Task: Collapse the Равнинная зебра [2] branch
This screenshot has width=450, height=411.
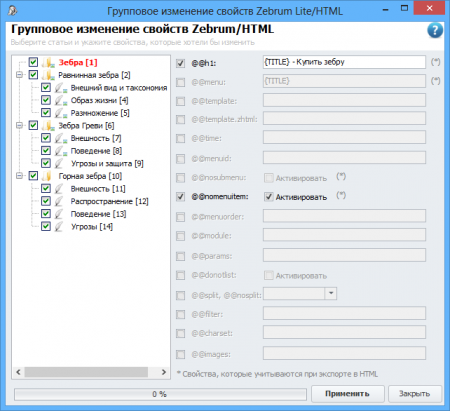Action: (x=20, y=75)
